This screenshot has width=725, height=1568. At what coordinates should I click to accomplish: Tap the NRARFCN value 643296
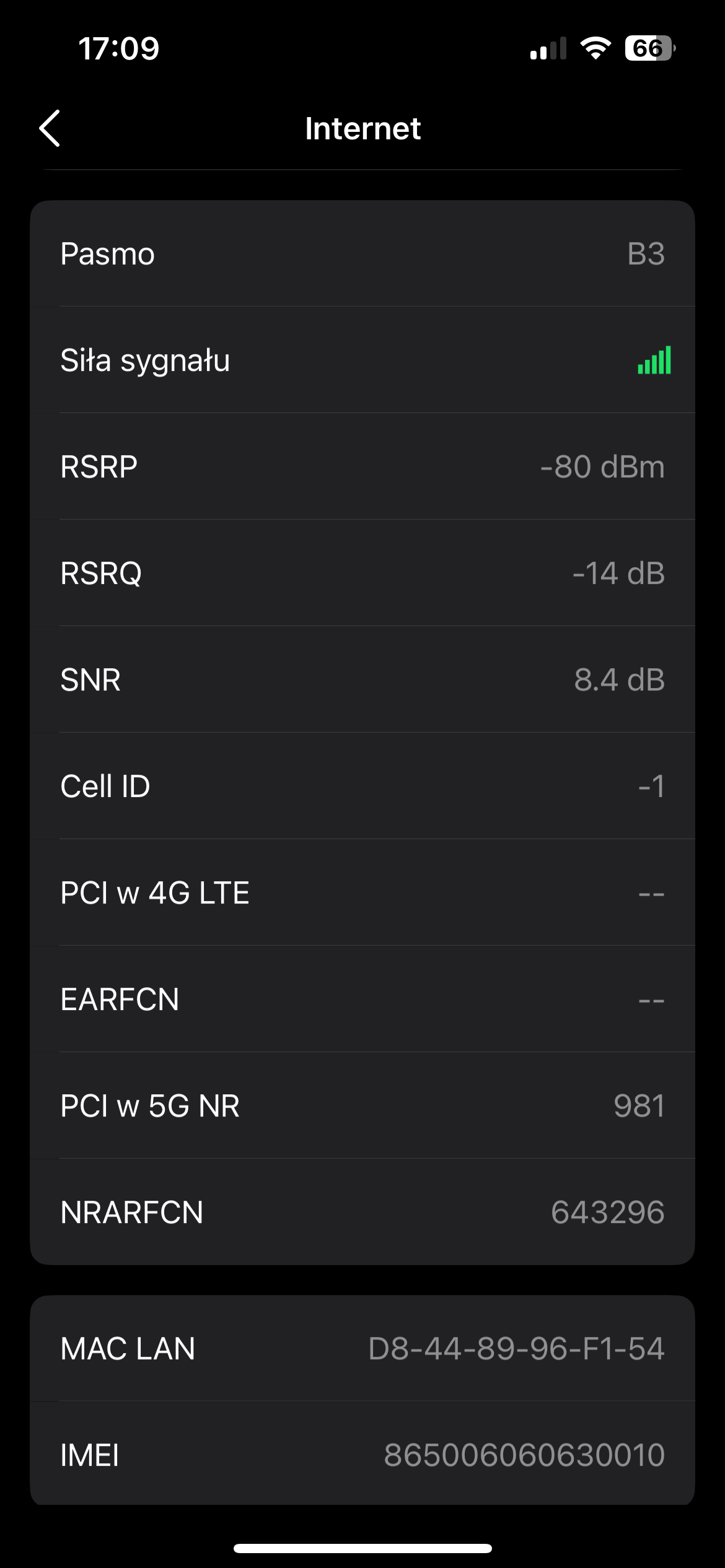pos(607,1213)
